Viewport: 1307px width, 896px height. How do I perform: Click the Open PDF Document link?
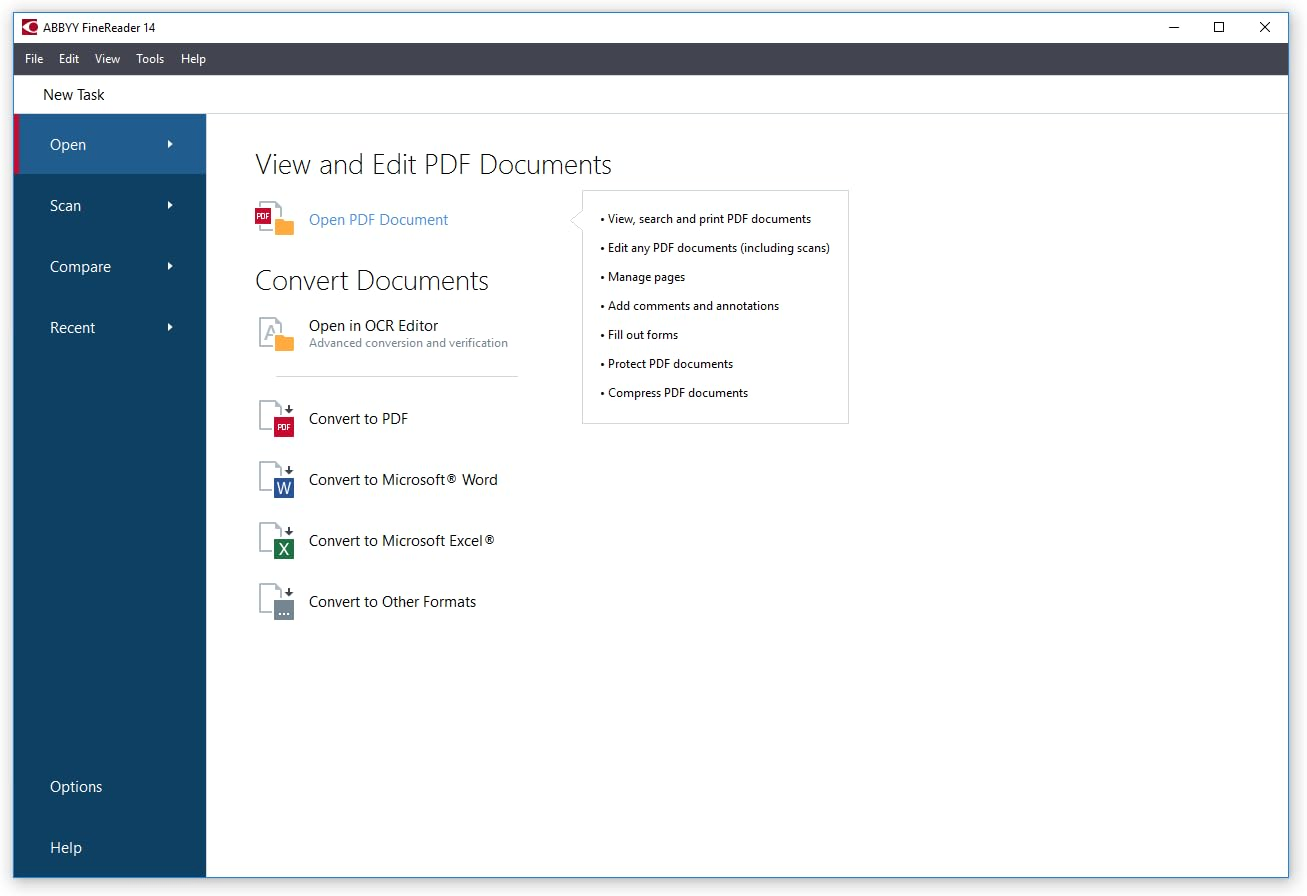(378, 219)
